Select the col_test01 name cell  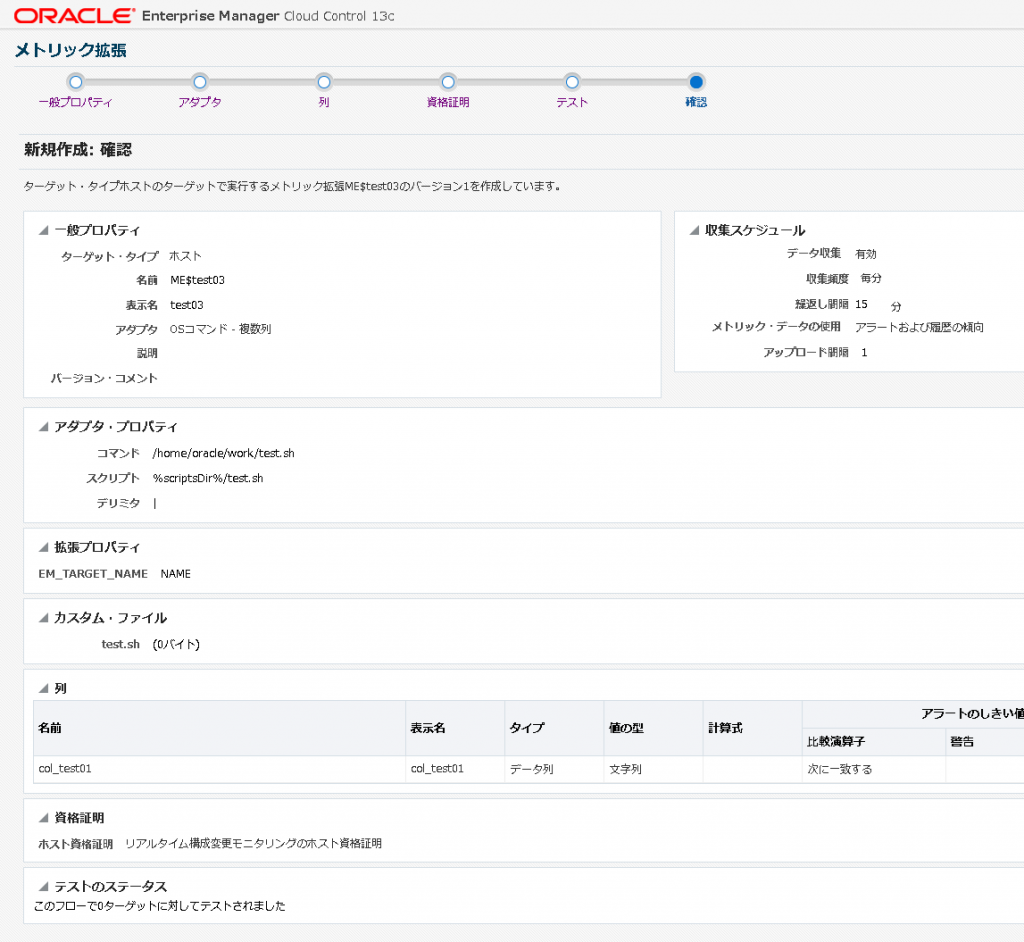219,769
